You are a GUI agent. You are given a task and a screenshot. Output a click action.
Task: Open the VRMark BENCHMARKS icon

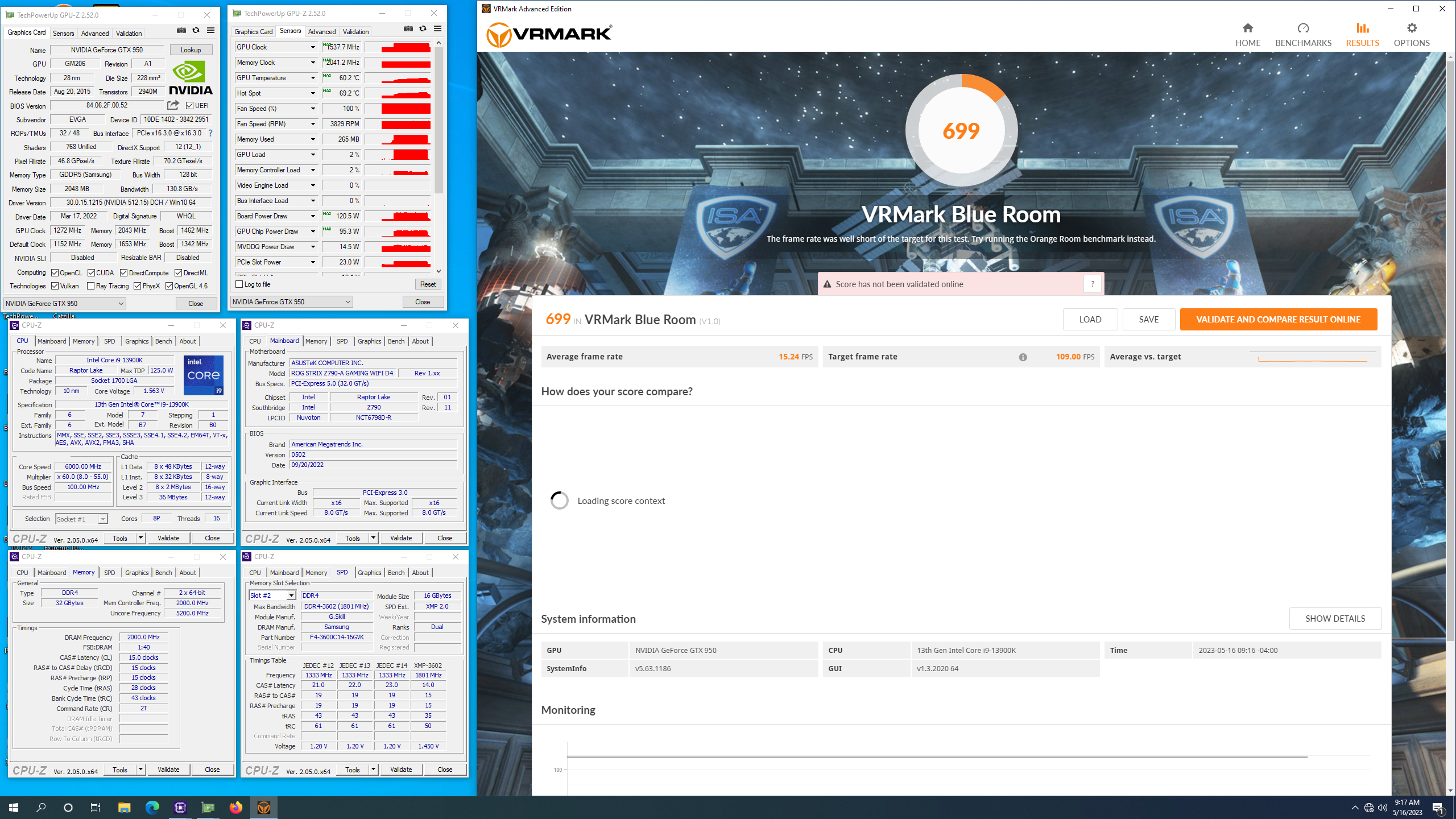pos(1303,28)
